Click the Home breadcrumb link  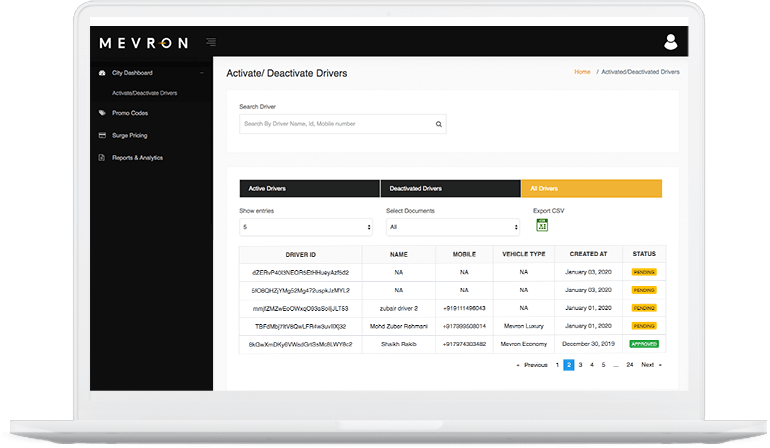[582, 72]
